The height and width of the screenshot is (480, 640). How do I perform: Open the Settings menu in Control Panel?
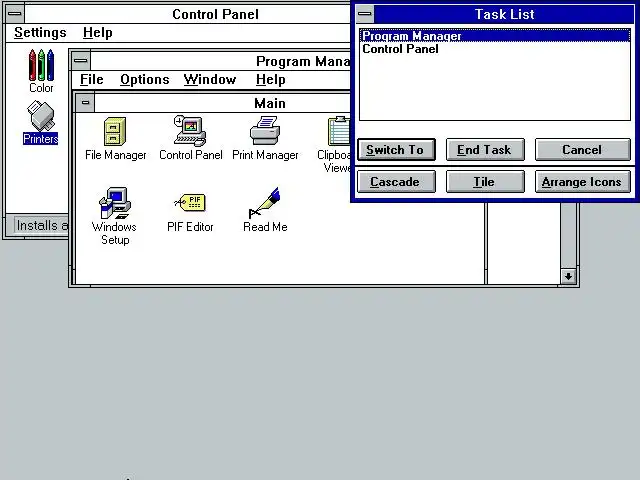(40, 32)
